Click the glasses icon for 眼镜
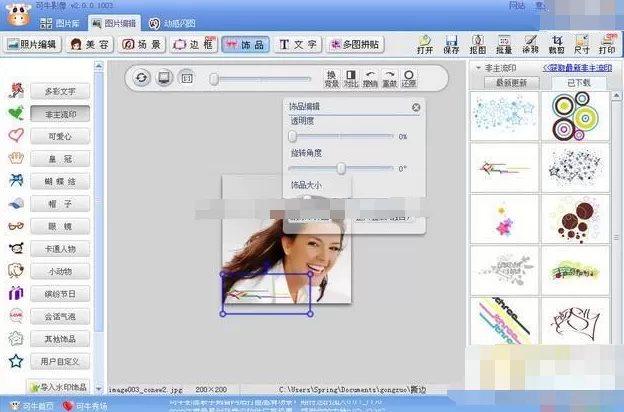 (16, 226)
